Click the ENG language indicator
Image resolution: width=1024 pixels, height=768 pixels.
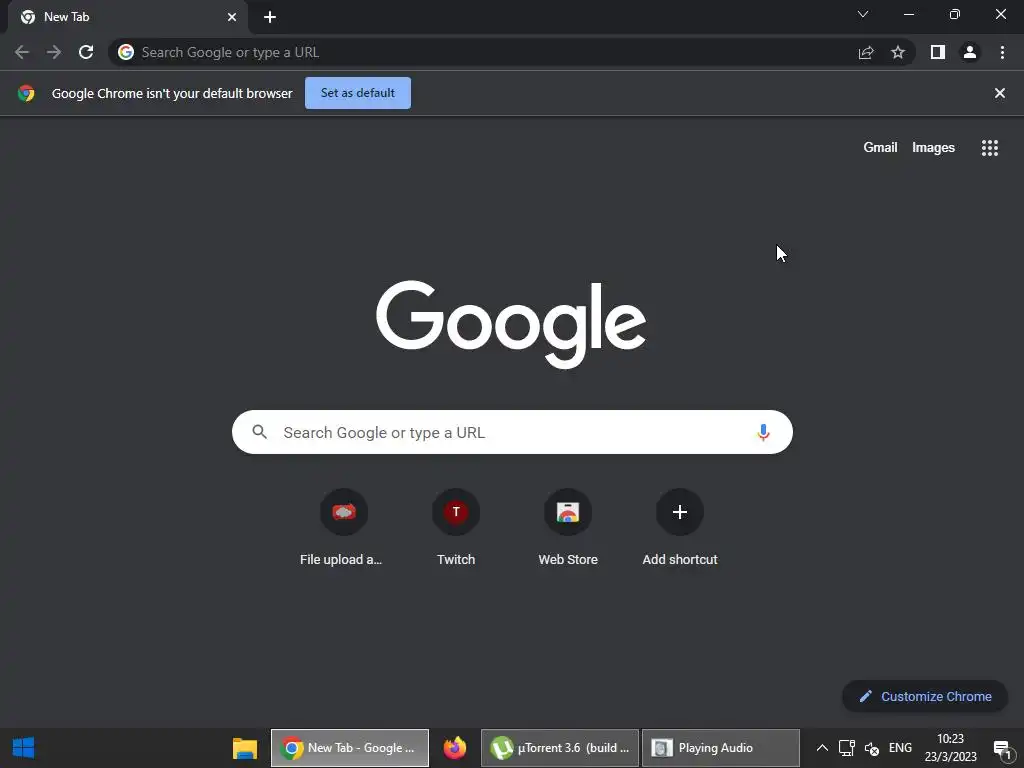point(901,748)
